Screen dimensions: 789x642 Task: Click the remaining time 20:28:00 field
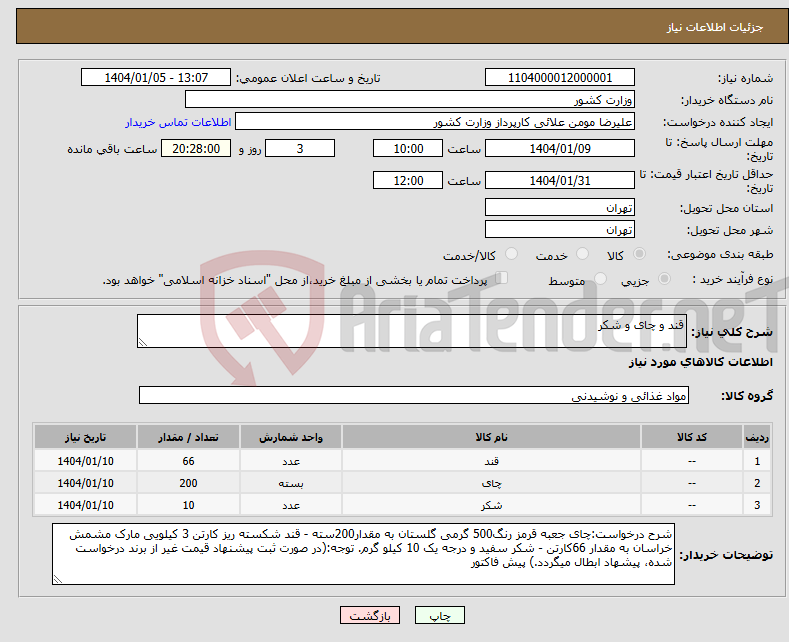coord(196,148)
